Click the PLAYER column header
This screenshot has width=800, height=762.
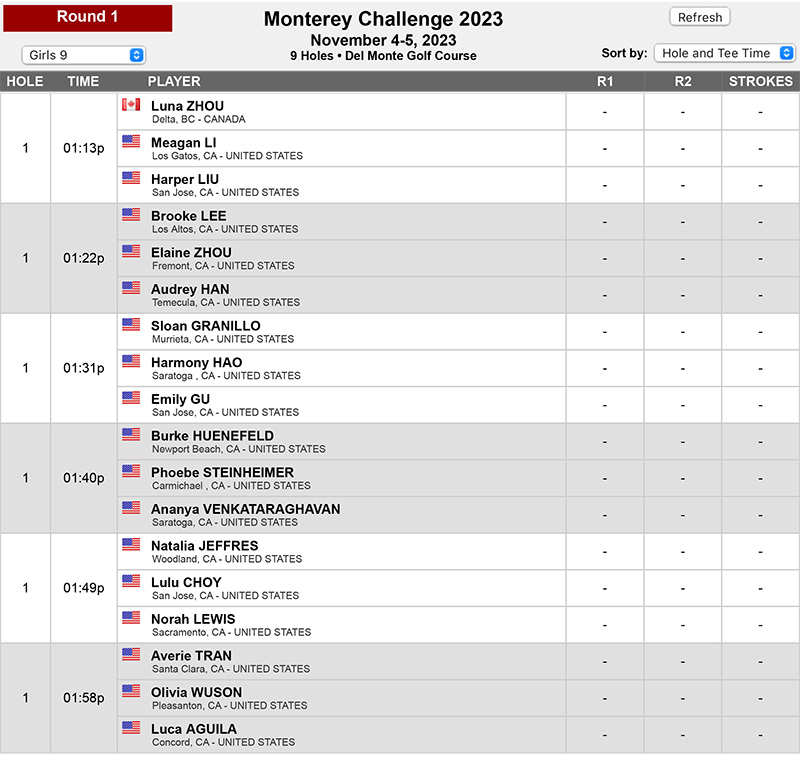click(174, 82)
